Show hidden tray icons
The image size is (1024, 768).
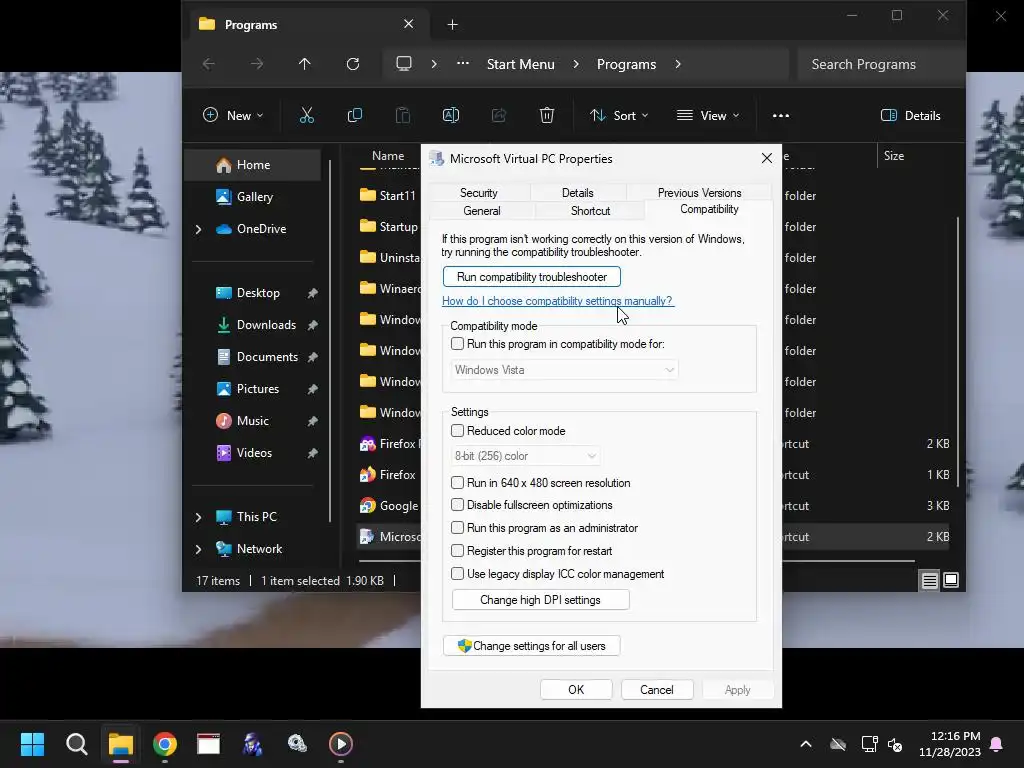806,744
